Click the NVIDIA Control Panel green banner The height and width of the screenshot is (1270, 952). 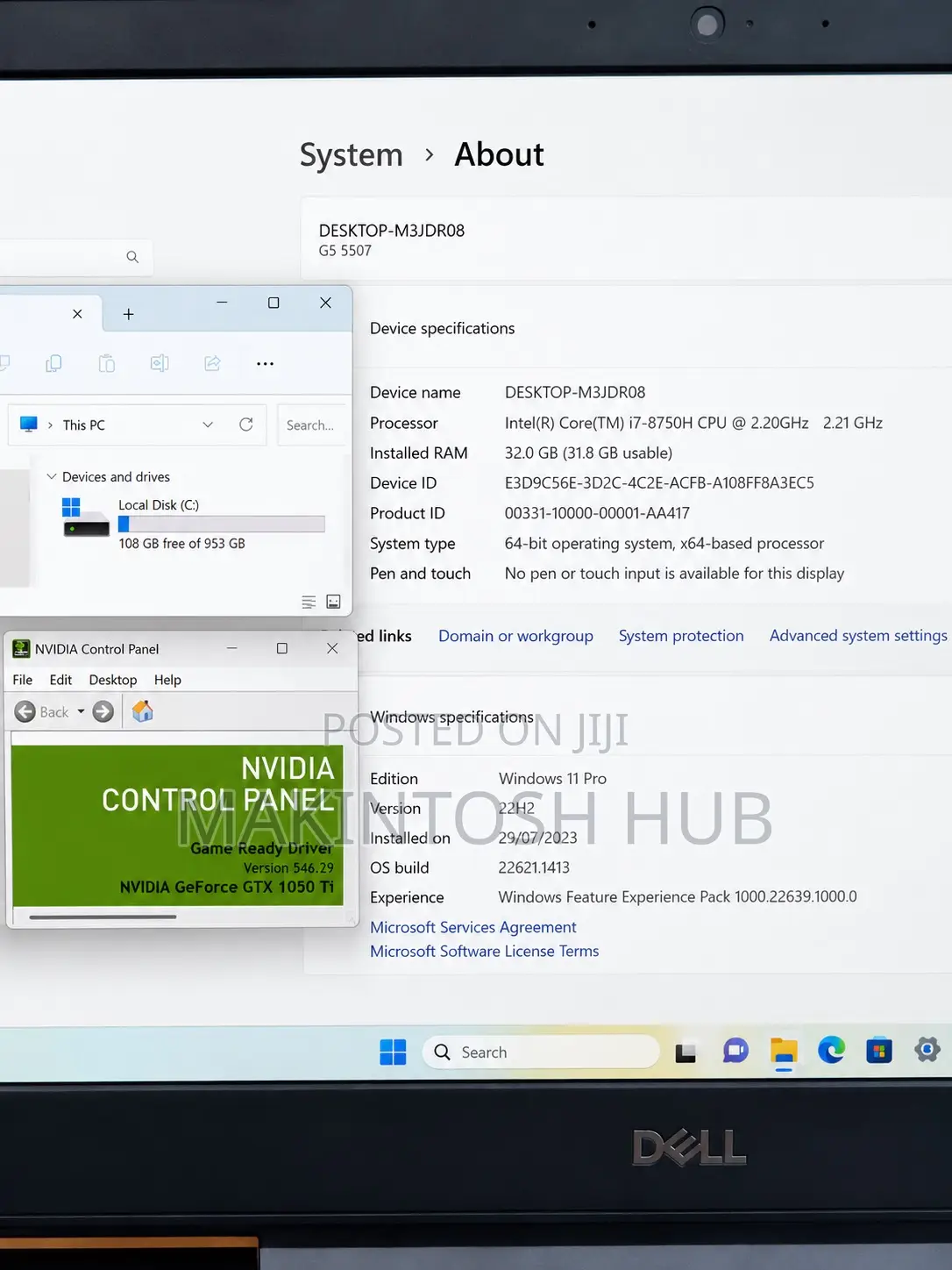pos(177,825)
